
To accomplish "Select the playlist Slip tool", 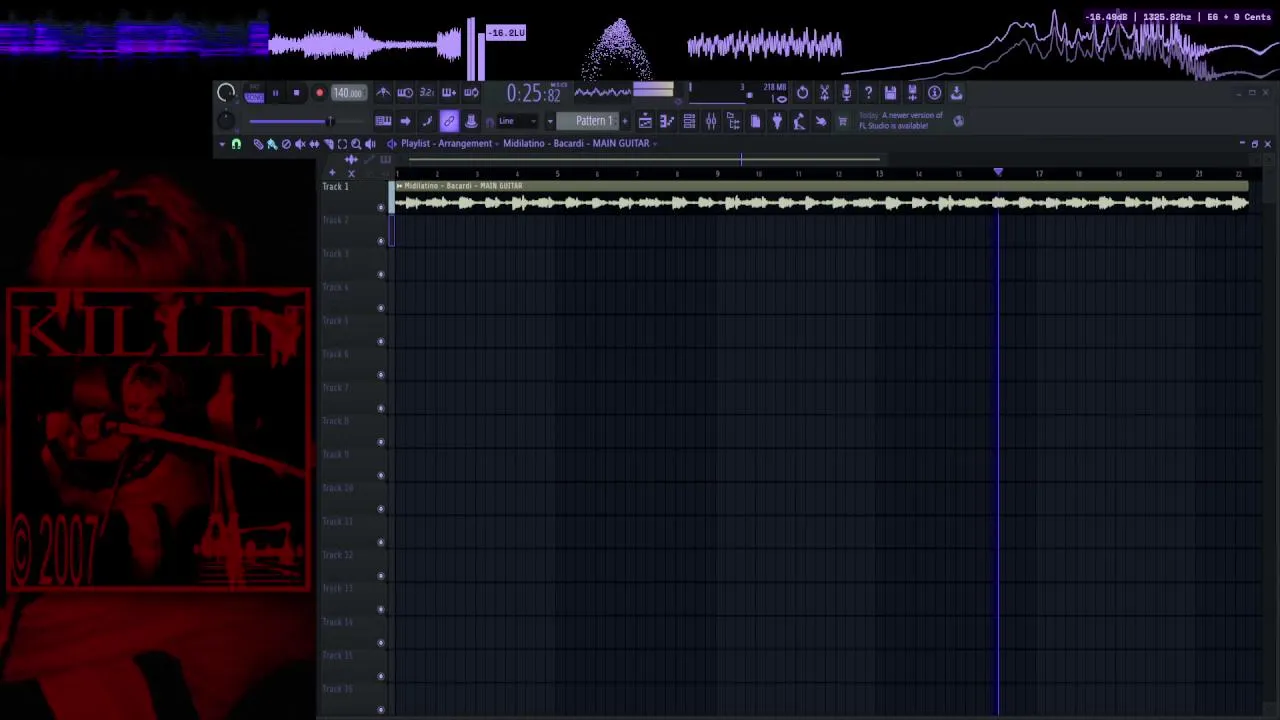I will pos(313,144).
